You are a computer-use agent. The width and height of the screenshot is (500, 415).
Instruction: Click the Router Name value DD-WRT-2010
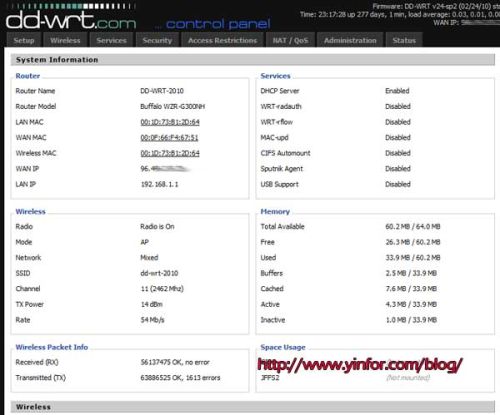point(162,91)
